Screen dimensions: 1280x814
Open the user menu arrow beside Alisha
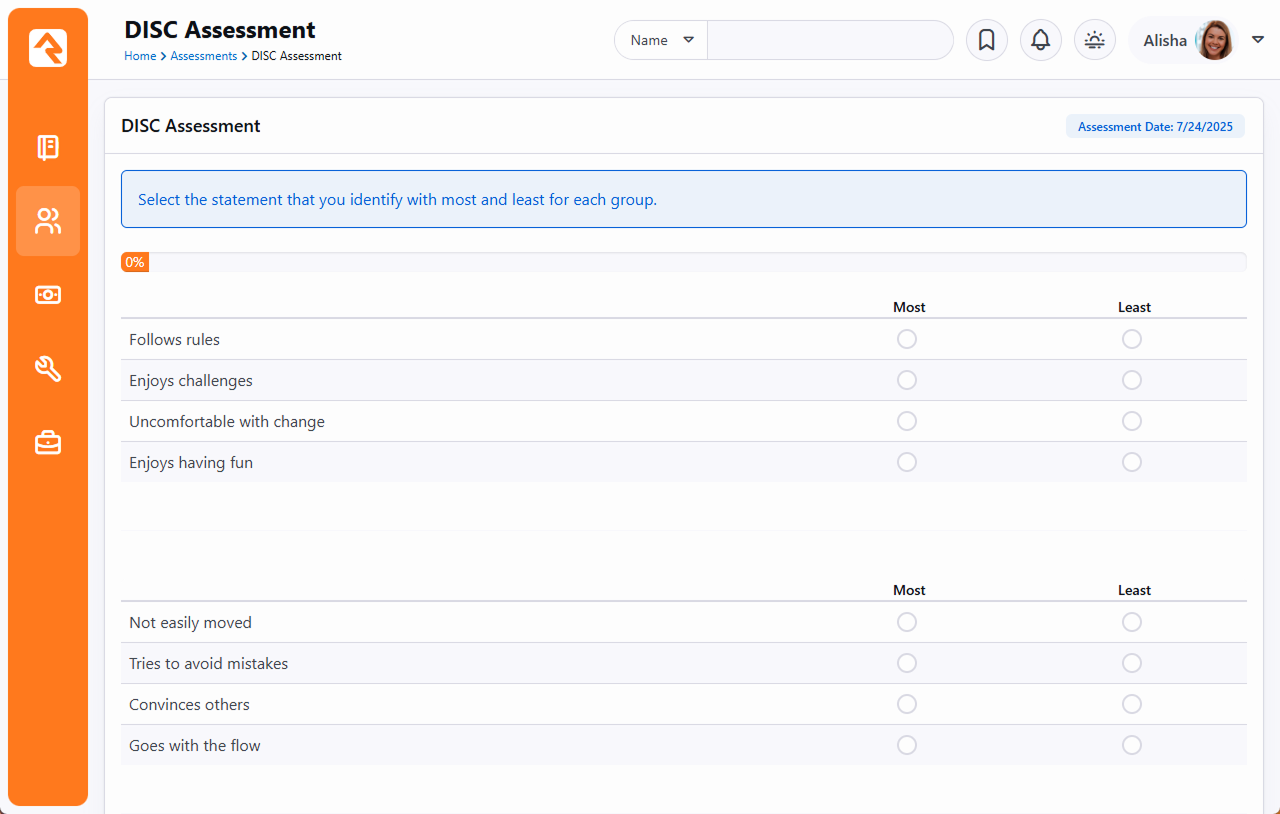[x=1258, y=40]
